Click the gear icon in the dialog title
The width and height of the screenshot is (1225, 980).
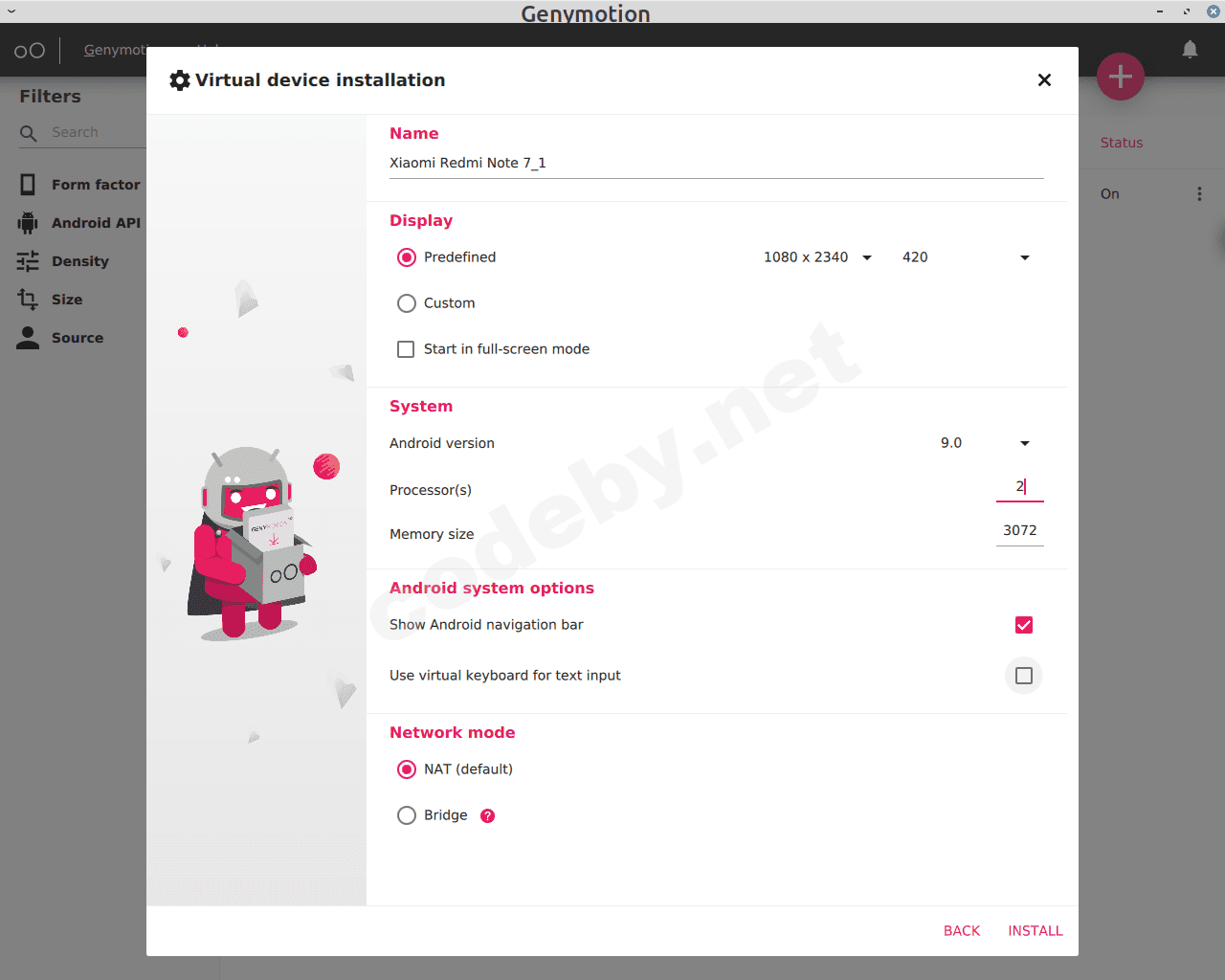[x=180, y=80]
